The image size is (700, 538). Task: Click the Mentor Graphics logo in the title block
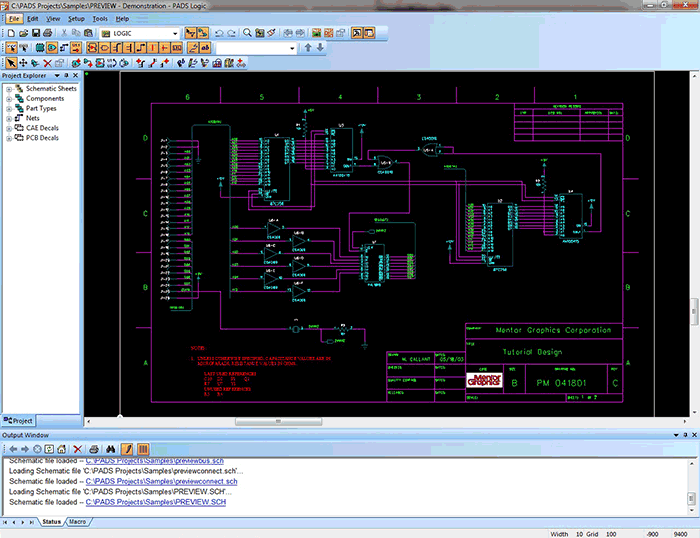click(484, 380)
